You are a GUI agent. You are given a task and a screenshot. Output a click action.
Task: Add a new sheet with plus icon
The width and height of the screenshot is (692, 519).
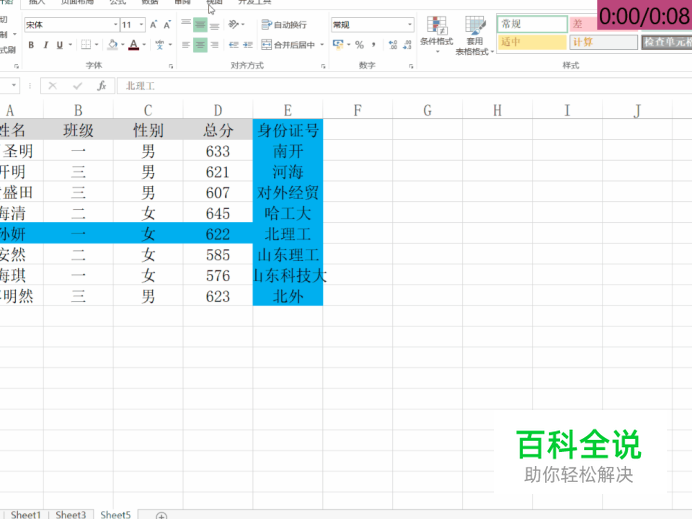pos(162,515)
